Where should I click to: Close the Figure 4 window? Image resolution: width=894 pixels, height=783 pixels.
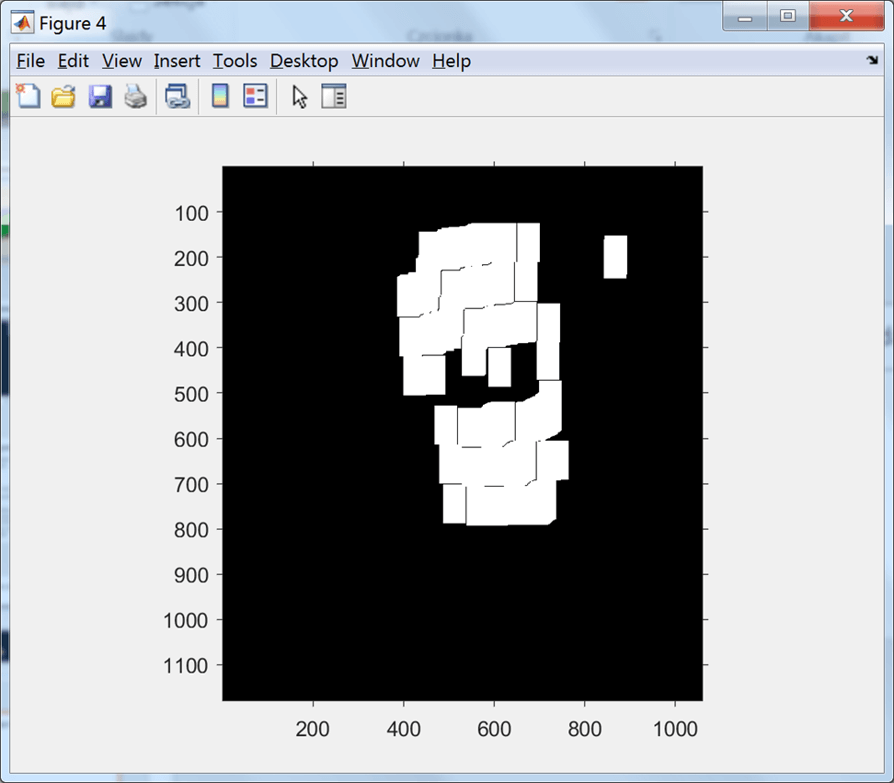(x=846, y=16)
